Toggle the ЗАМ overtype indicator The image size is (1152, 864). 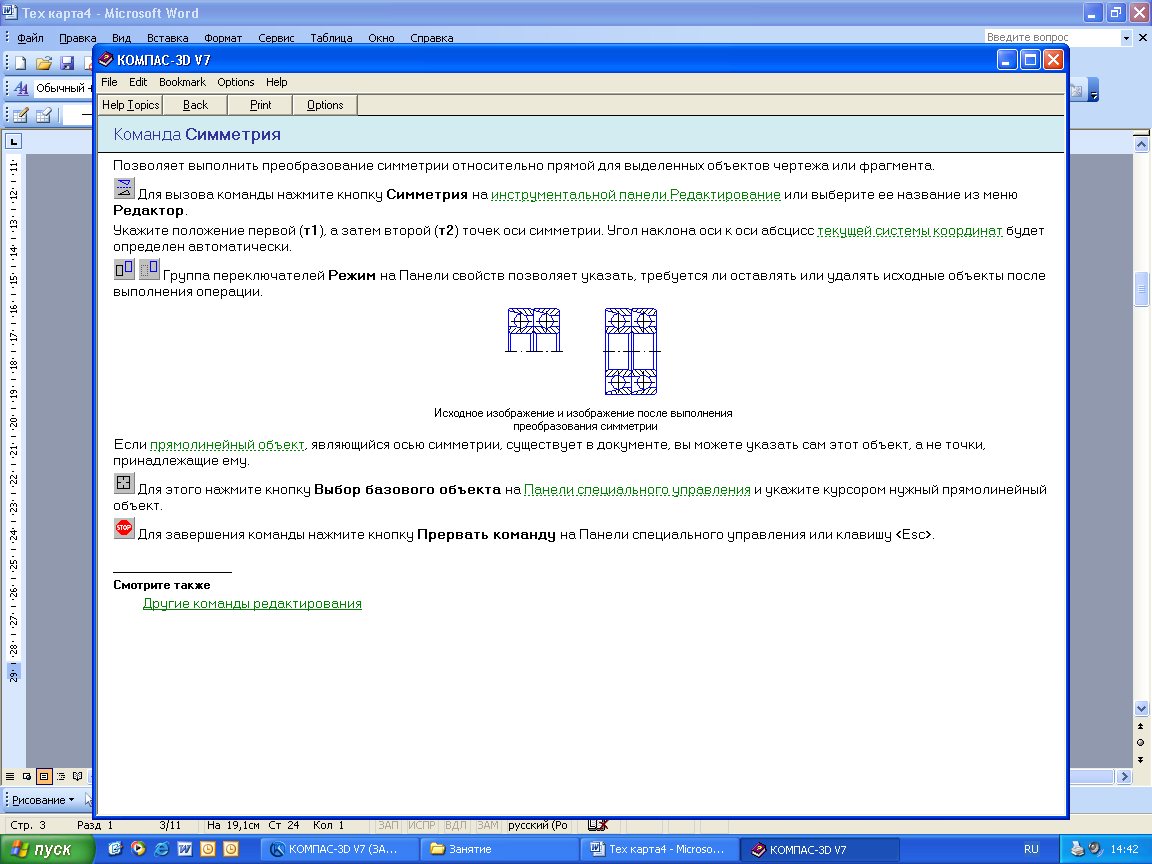488,825
